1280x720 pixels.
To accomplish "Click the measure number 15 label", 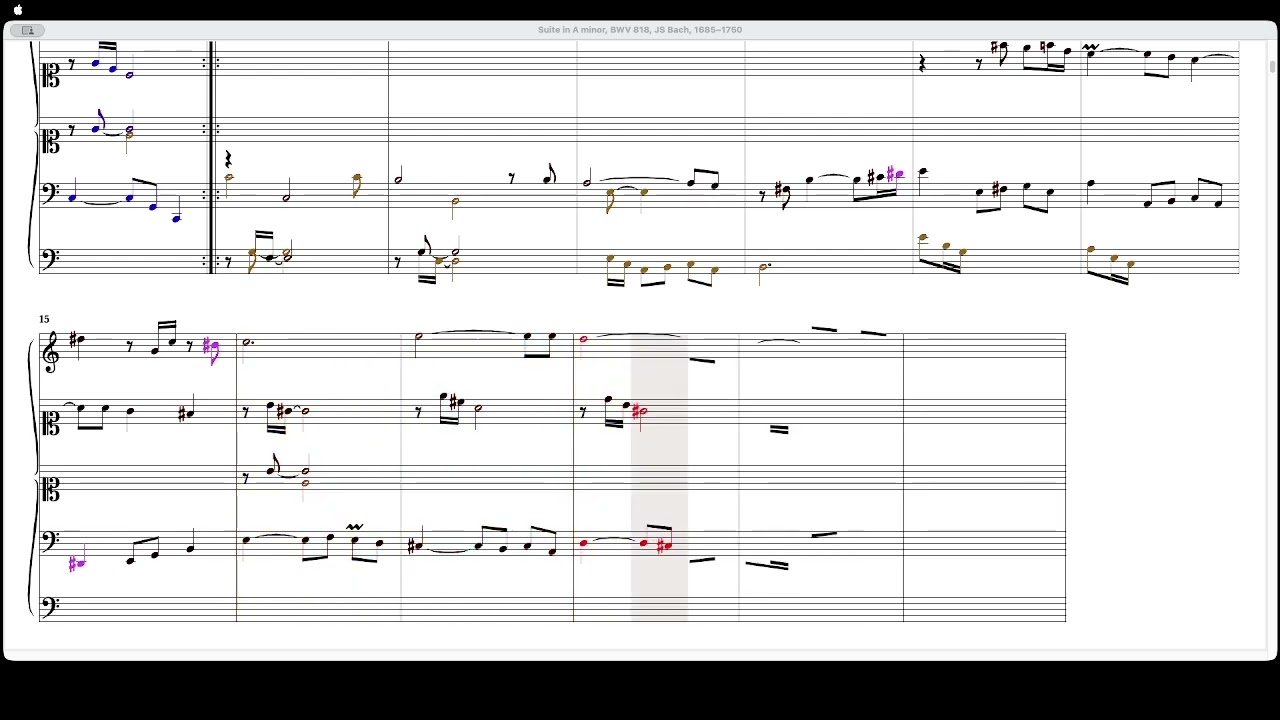I will coord(44,319).
